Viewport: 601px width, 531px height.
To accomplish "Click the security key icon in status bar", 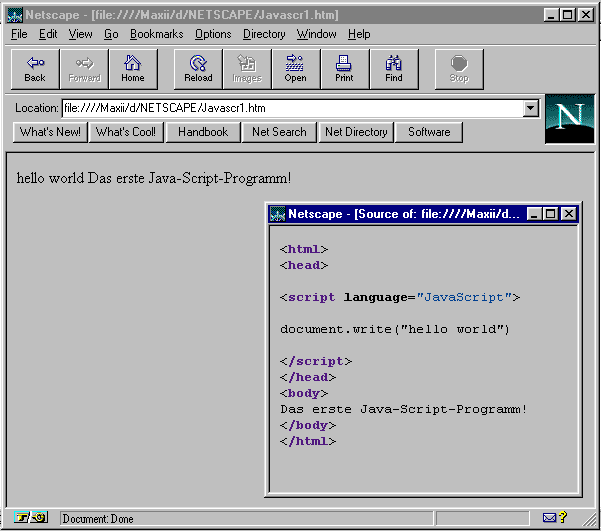I will coord(31,518).
